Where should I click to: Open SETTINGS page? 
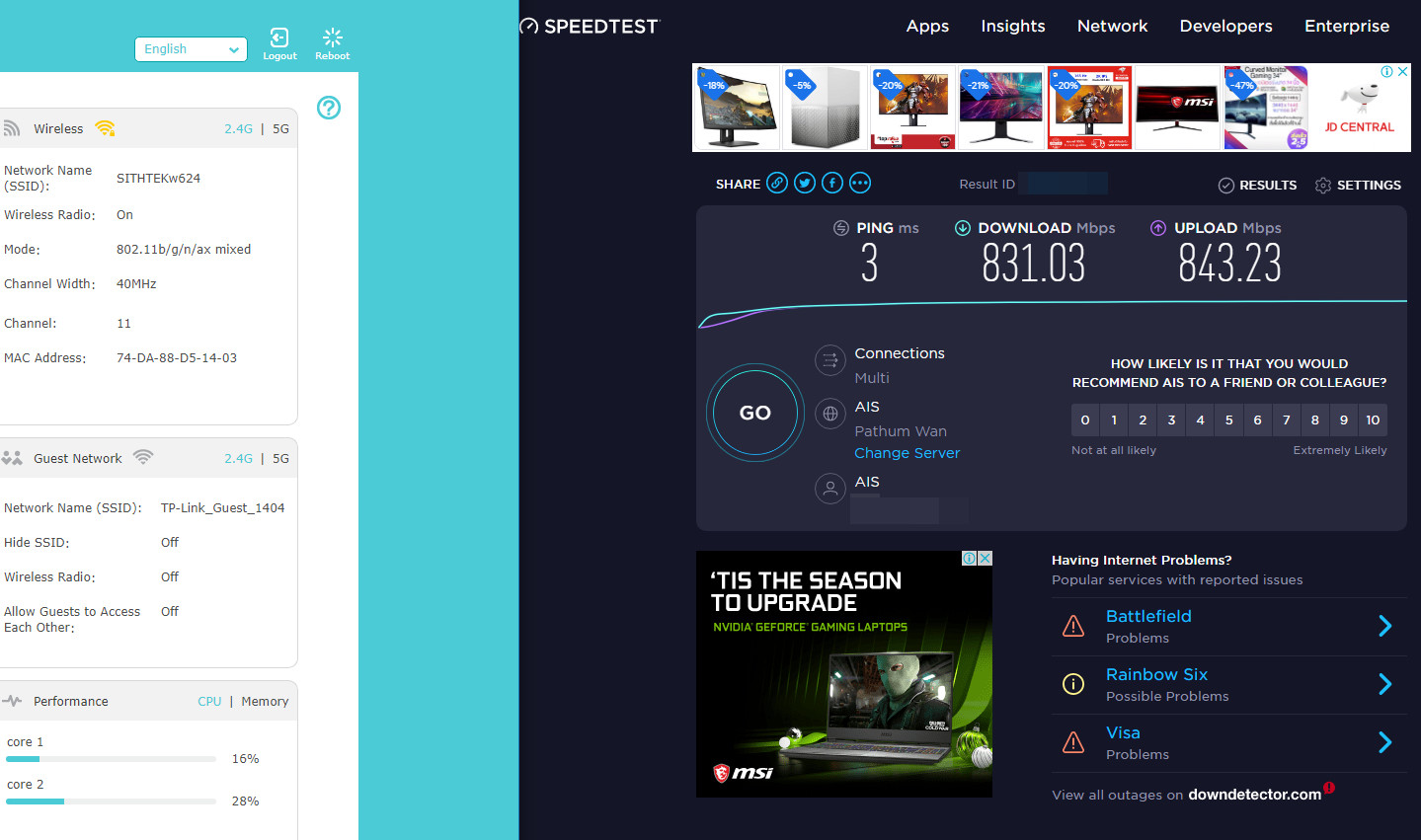1369,186
